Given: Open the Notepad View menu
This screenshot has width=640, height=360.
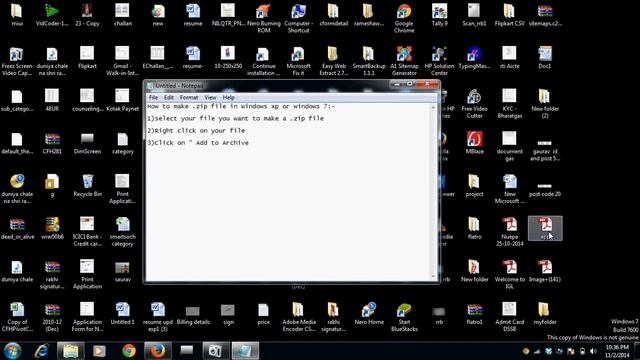Looking at the screenshot, I should click(x=210, y=98).
